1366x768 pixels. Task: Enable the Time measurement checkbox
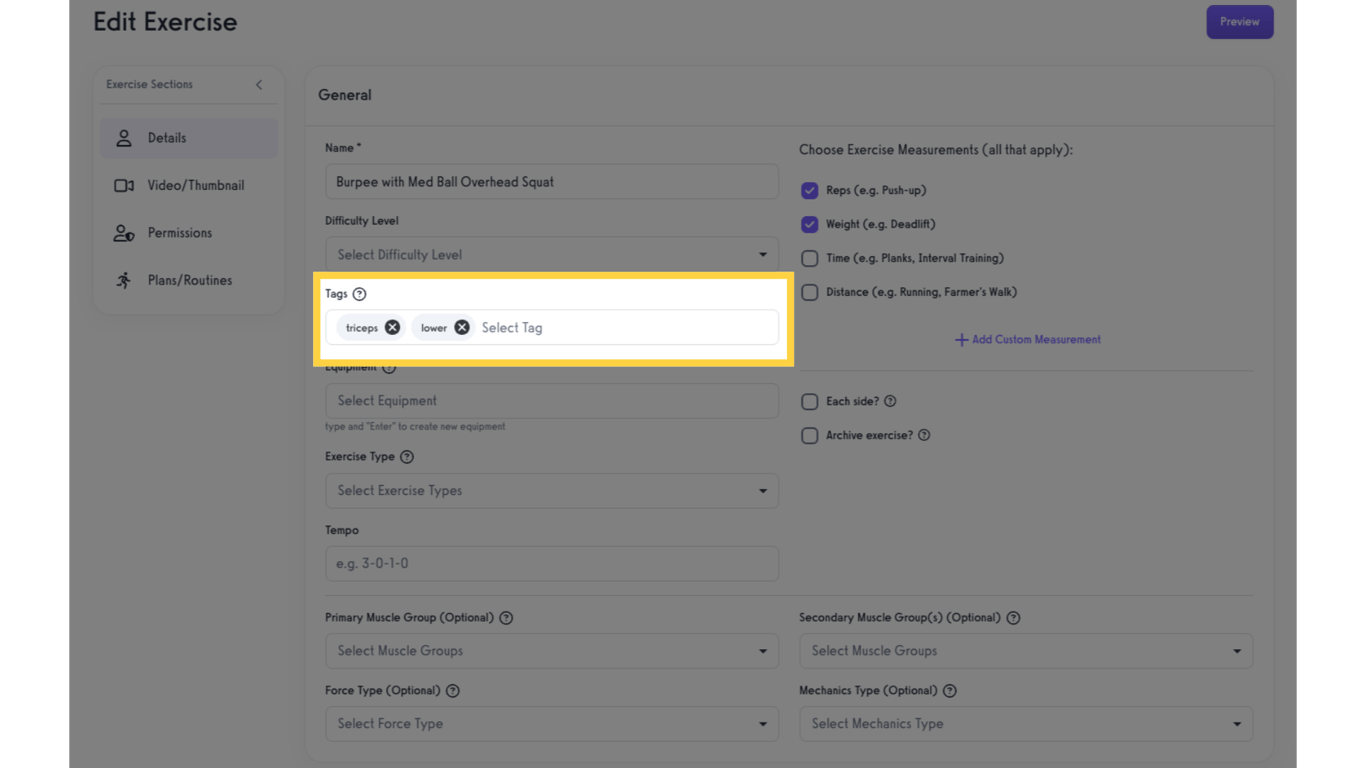tap(810, 258)
